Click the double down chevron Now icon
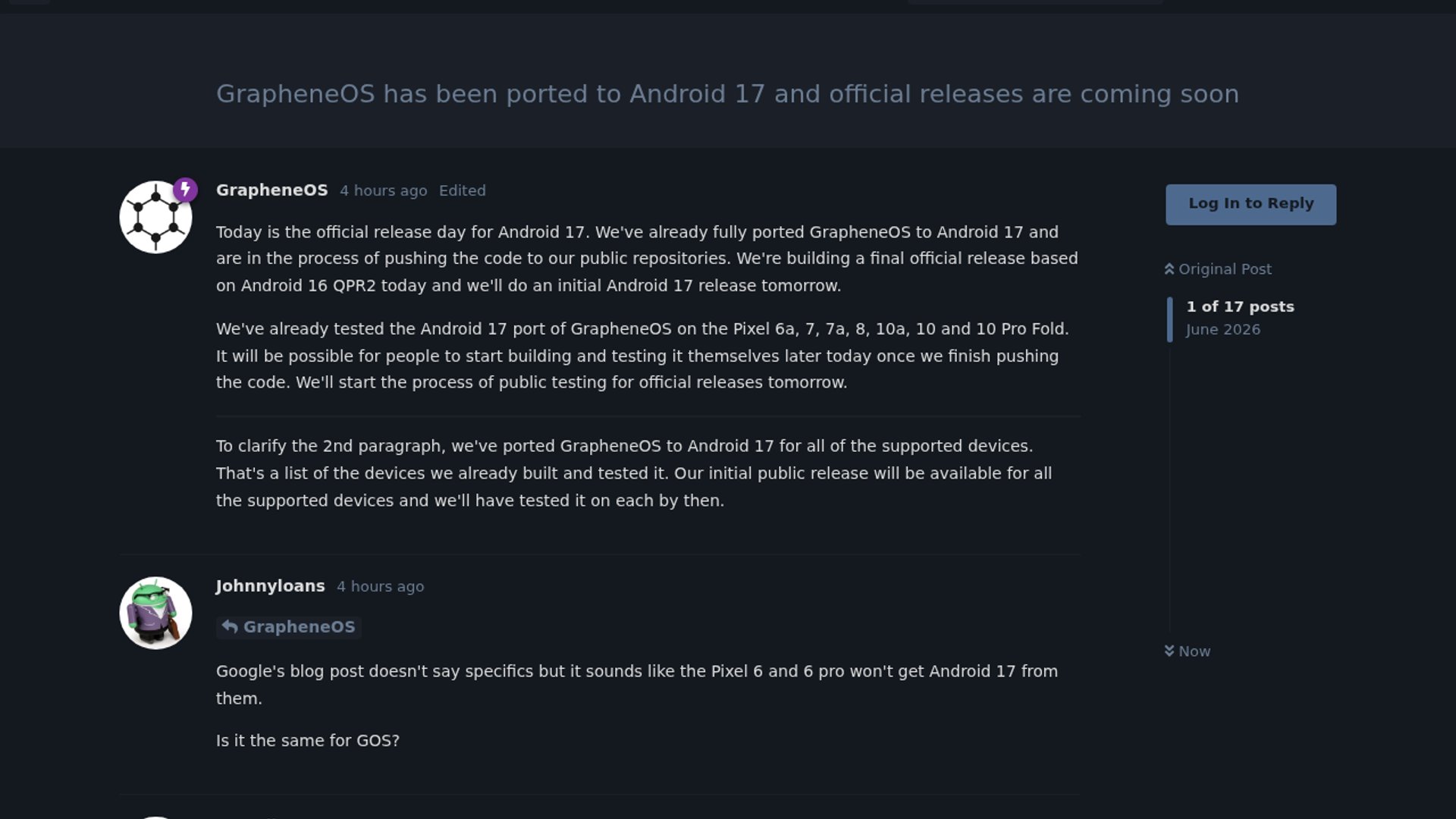The height and width of the screenshot is (819, 1456). point(1169,651)
